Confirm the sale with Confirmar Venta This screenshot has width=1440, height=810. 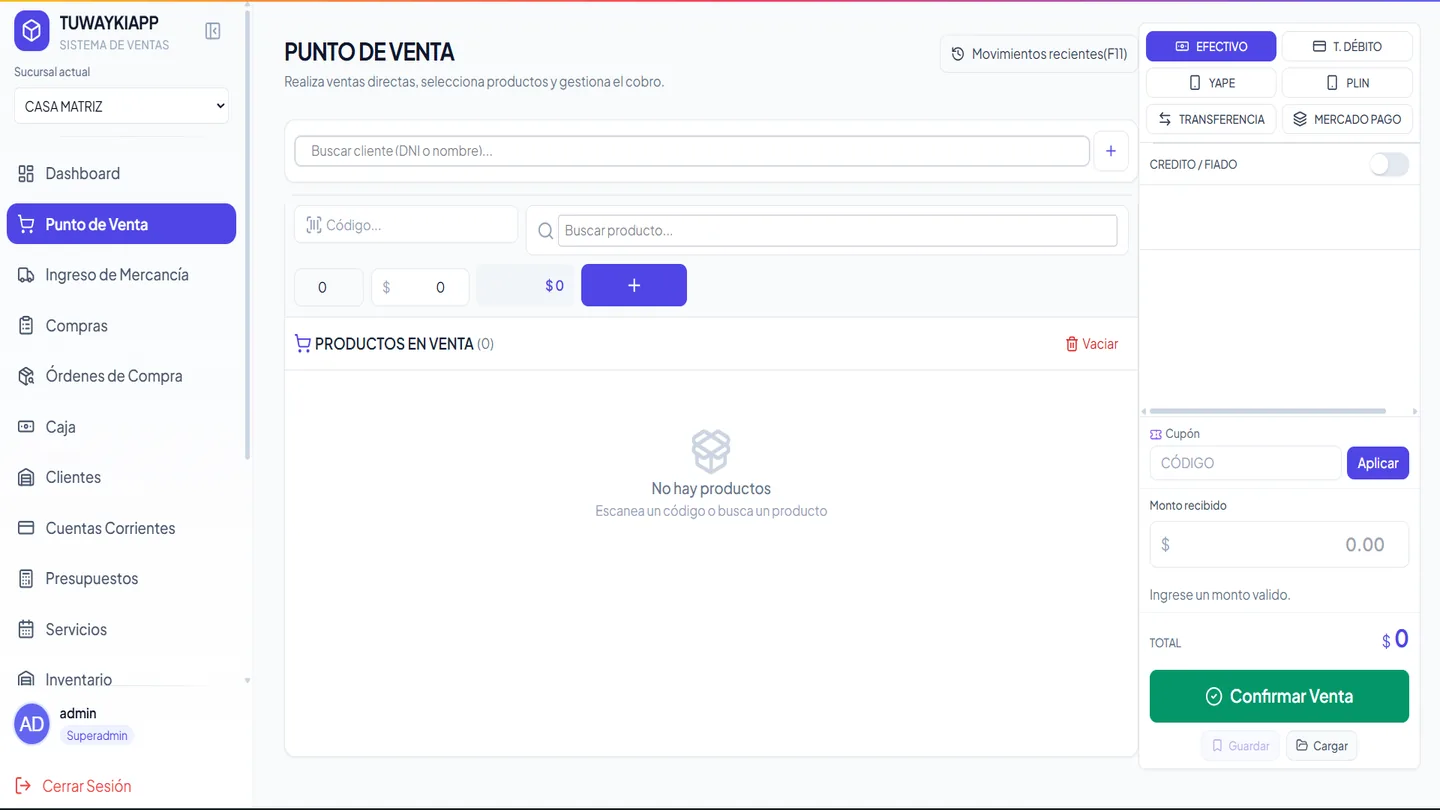coord(1279,696)
